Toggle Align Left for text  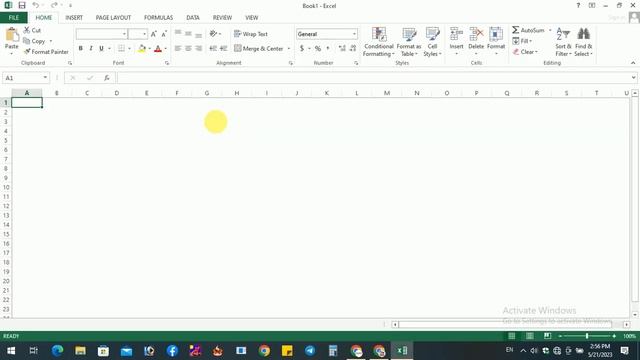(x=178, y=49)
